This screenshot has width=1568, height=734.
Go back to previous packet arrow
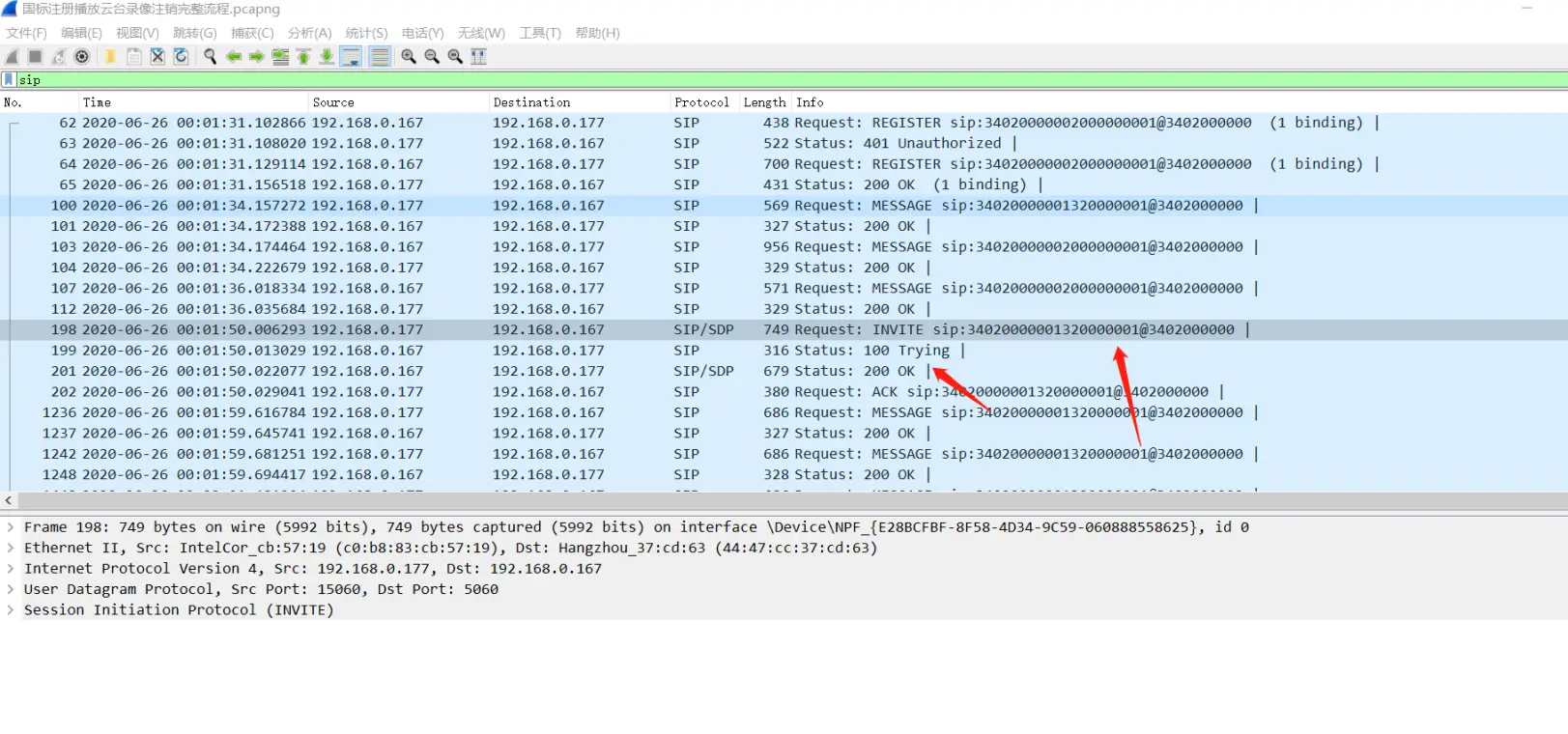[x=234, y=57]
